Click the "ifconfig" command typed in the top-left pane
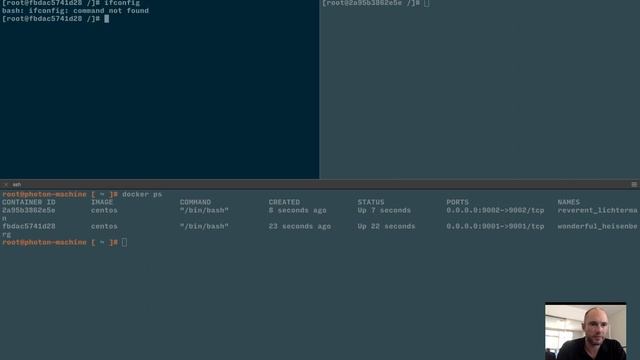This screenshot has height=360, width=640. tap(122, 3)
